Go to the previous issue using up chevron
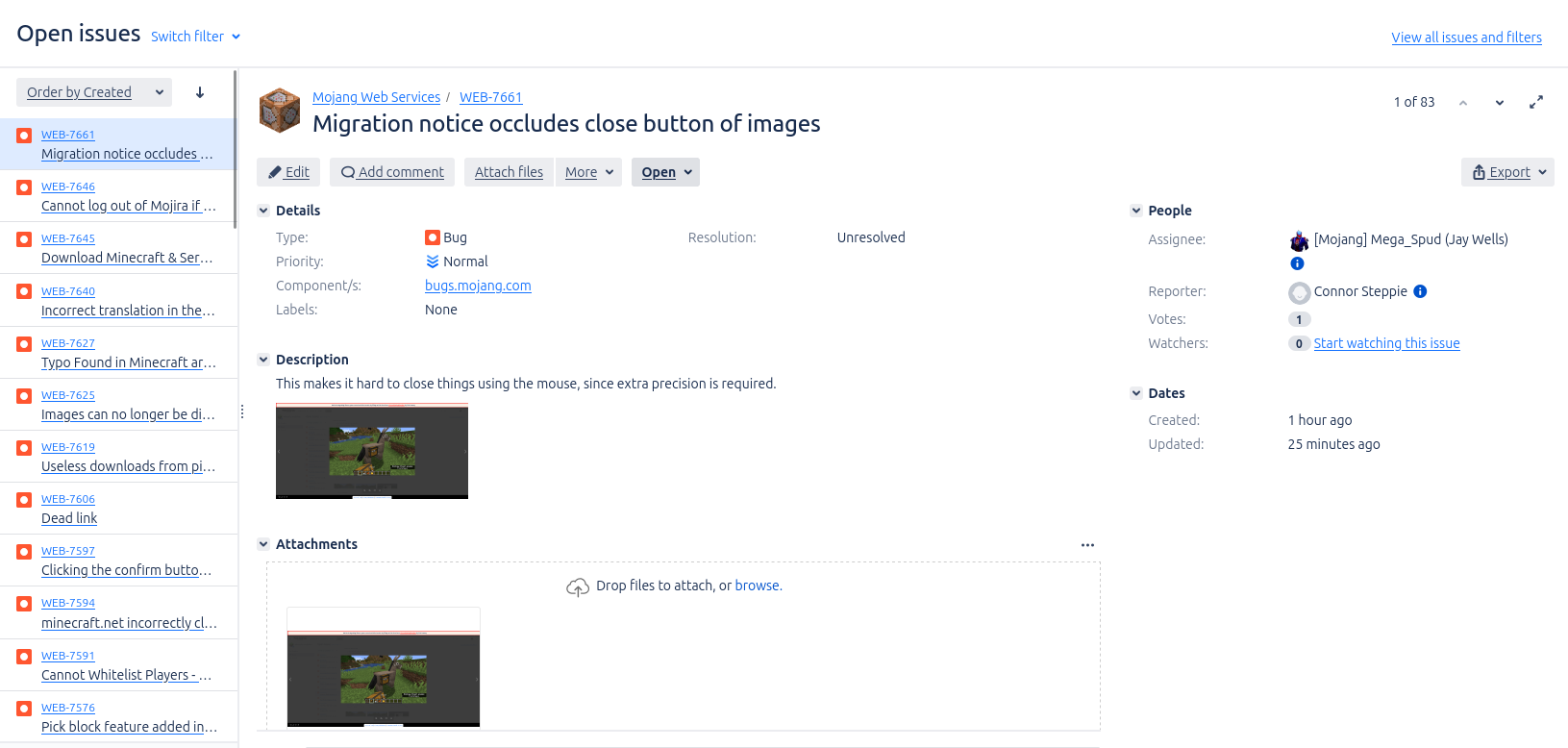 coord(1462,103)
